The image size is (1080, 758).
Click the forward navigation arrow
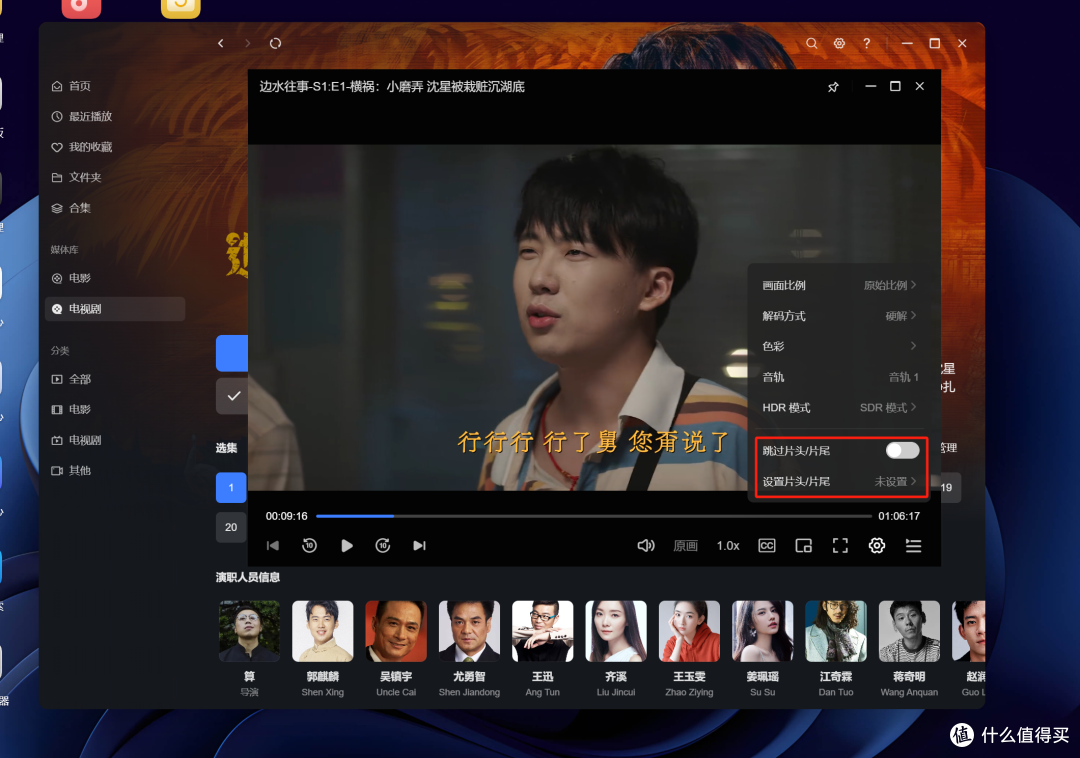tap(247, 43)
